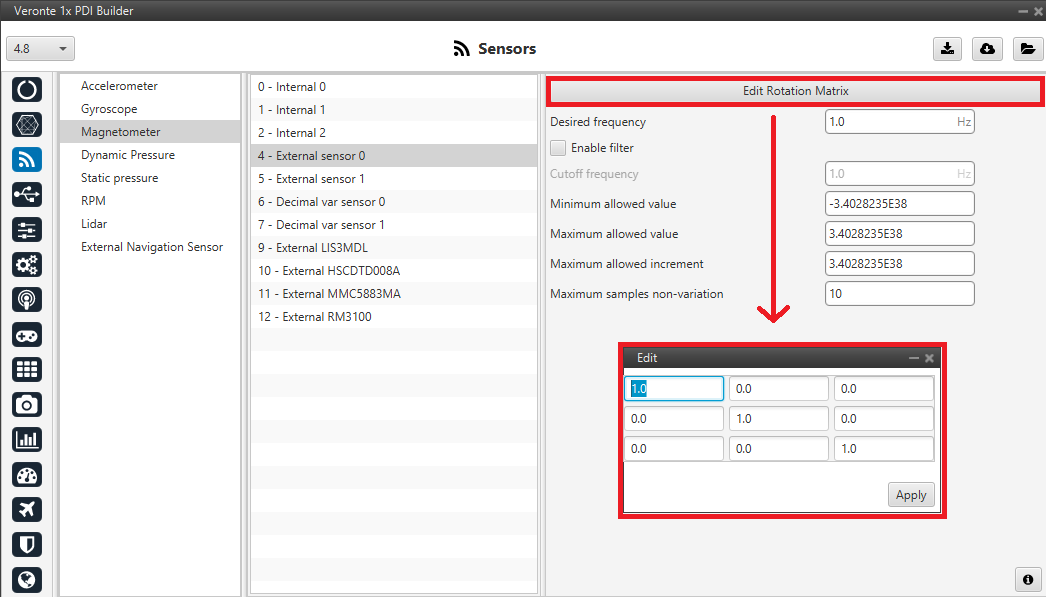The image size is (1046, 597).
Task: Click the Minimum allowed value field
Action: [899, 203]
